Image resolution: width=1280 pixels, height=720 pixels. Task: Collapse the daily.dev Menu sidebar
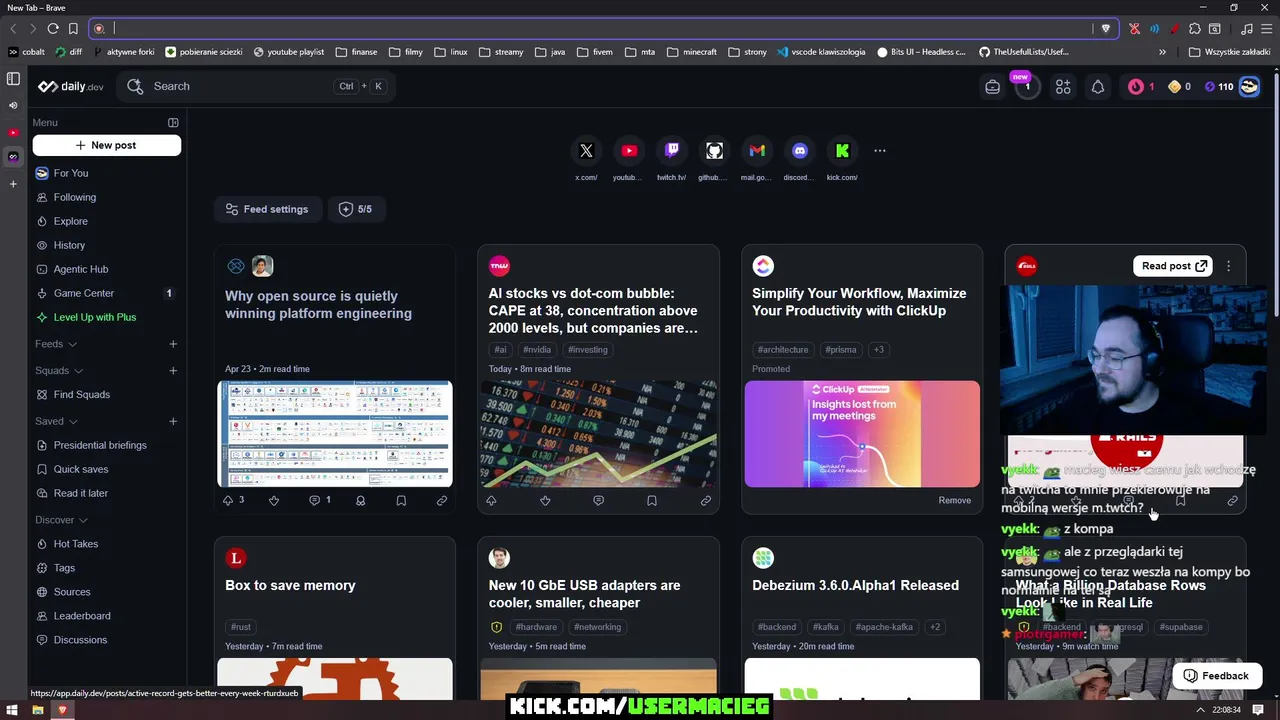(173, 123)
